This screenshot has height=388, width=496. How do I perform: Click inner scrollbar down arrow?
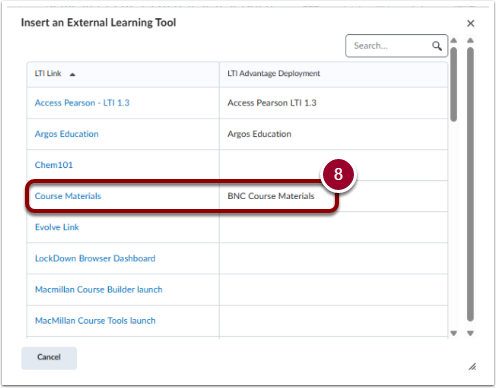point(454,333)
